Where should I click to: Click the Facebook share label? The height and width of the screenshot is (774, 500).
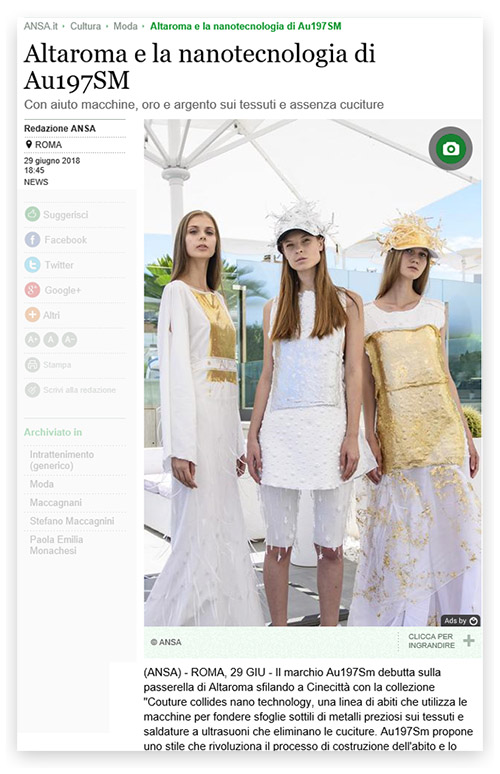66,240
